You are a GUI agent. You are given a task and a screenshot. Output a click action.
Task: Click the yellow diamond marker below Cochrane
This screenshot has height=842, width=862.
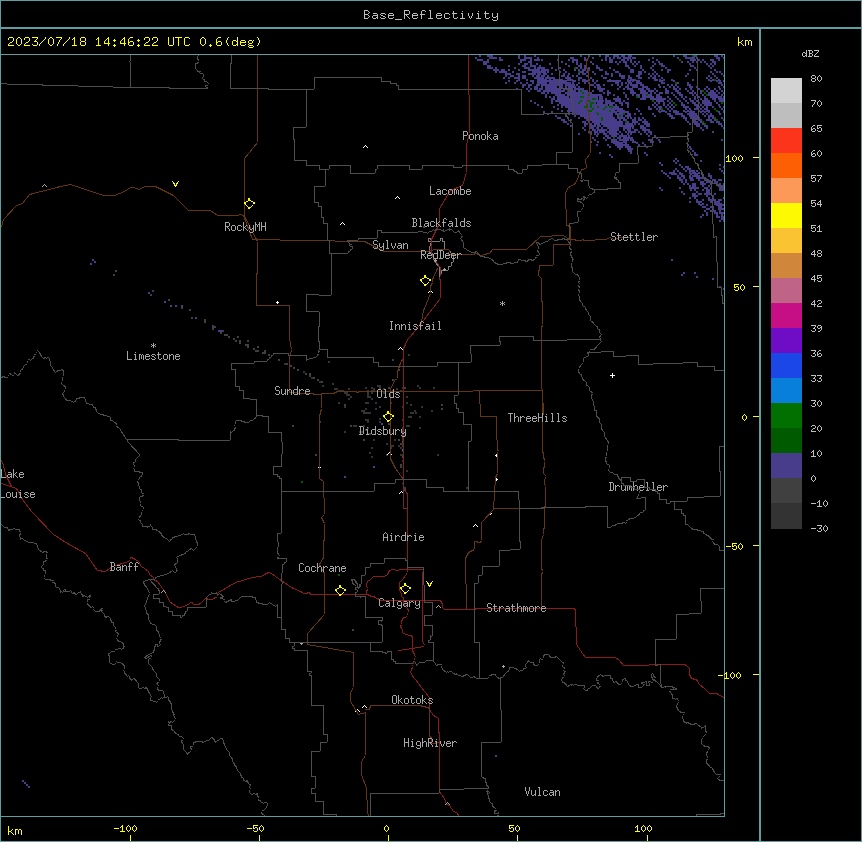click(340, 590)
